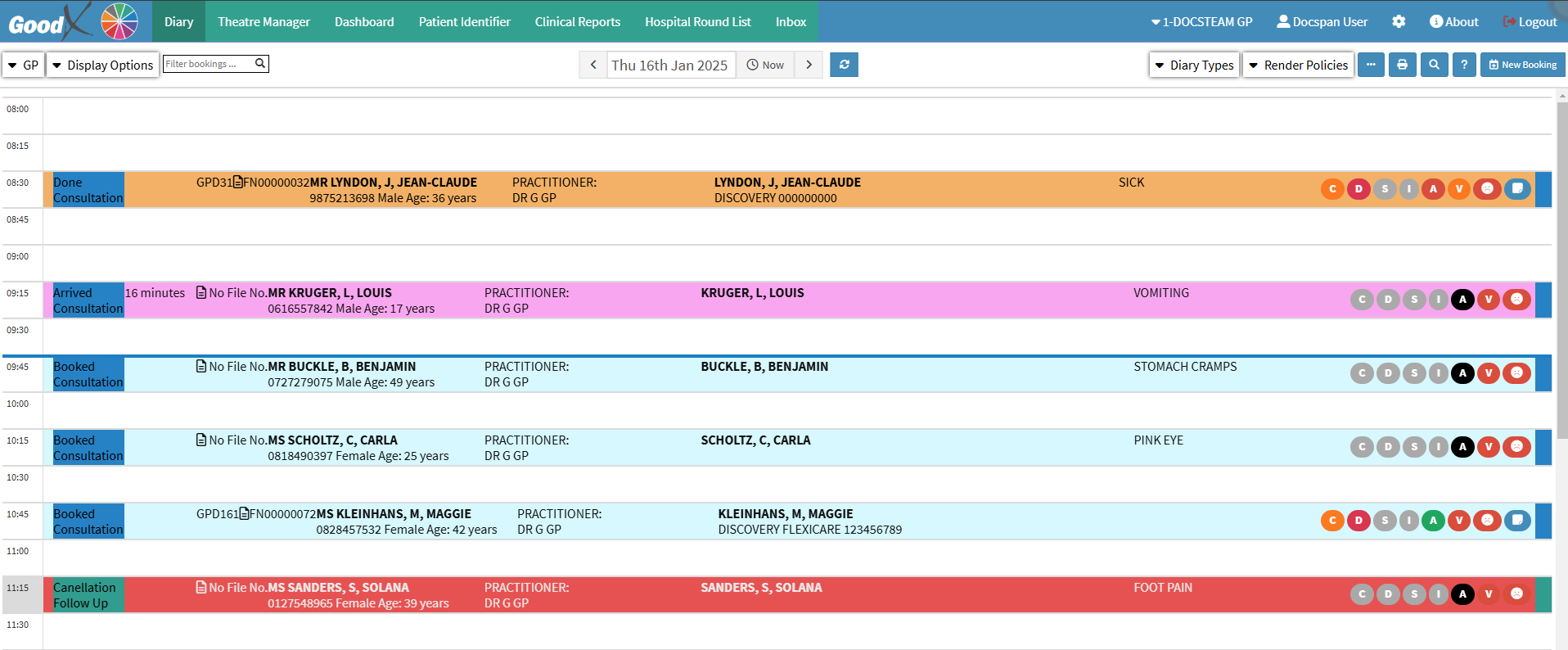Jump to current time with Now button
The height and width of the screenshot is (650, 1568).
pyautogui.click(x=765, y=65)
